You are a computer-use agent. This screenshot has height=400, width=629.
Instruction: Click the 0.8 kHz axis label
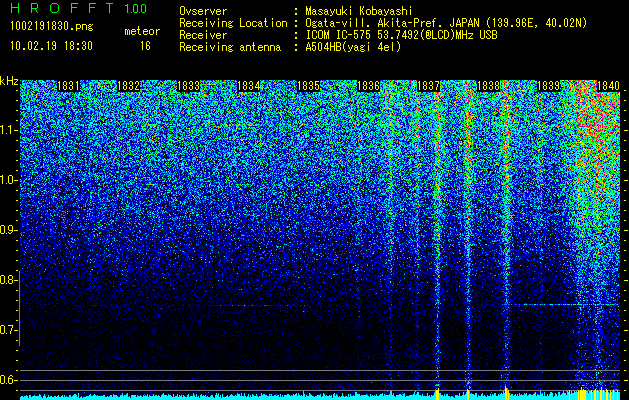7,280
